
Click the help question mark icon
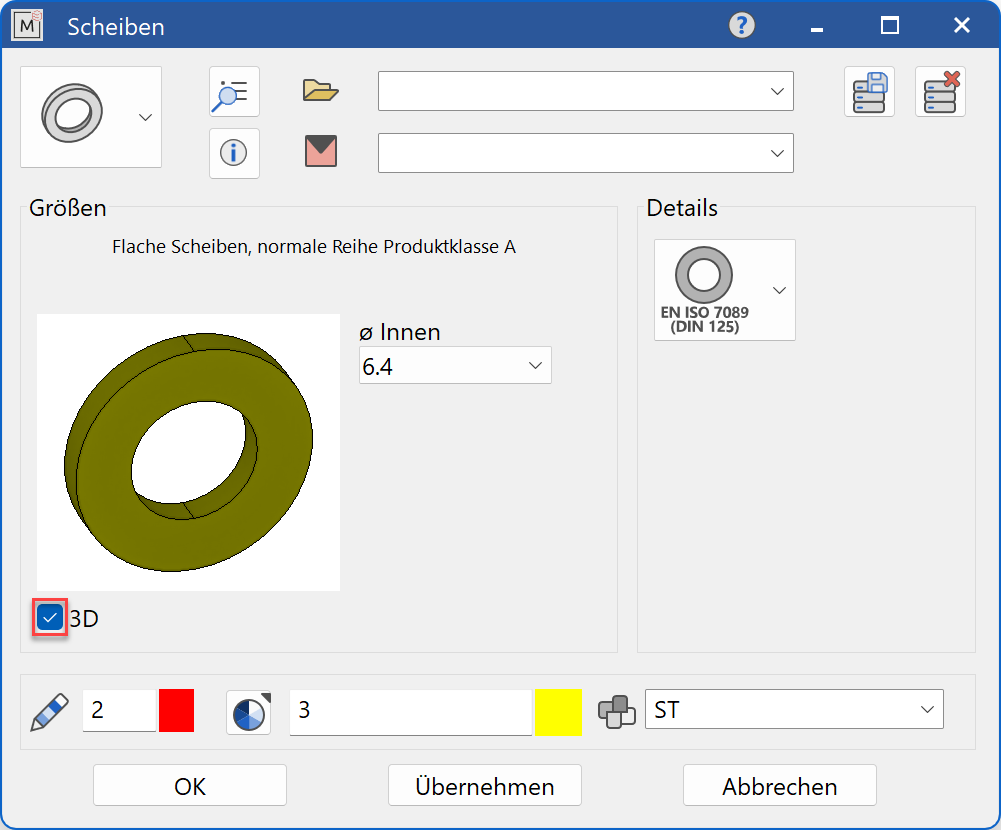tap(742, 26)
